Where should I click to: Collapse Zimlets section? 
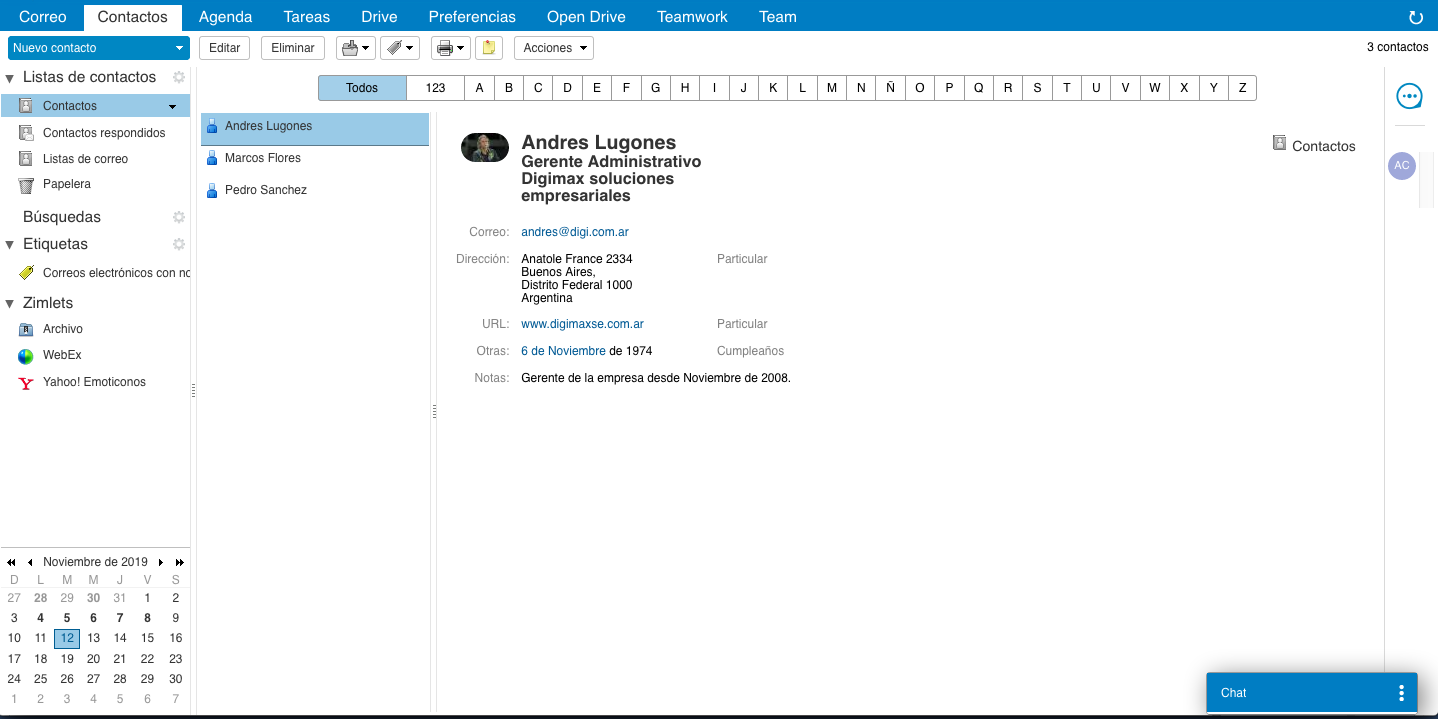click(10, 304)
